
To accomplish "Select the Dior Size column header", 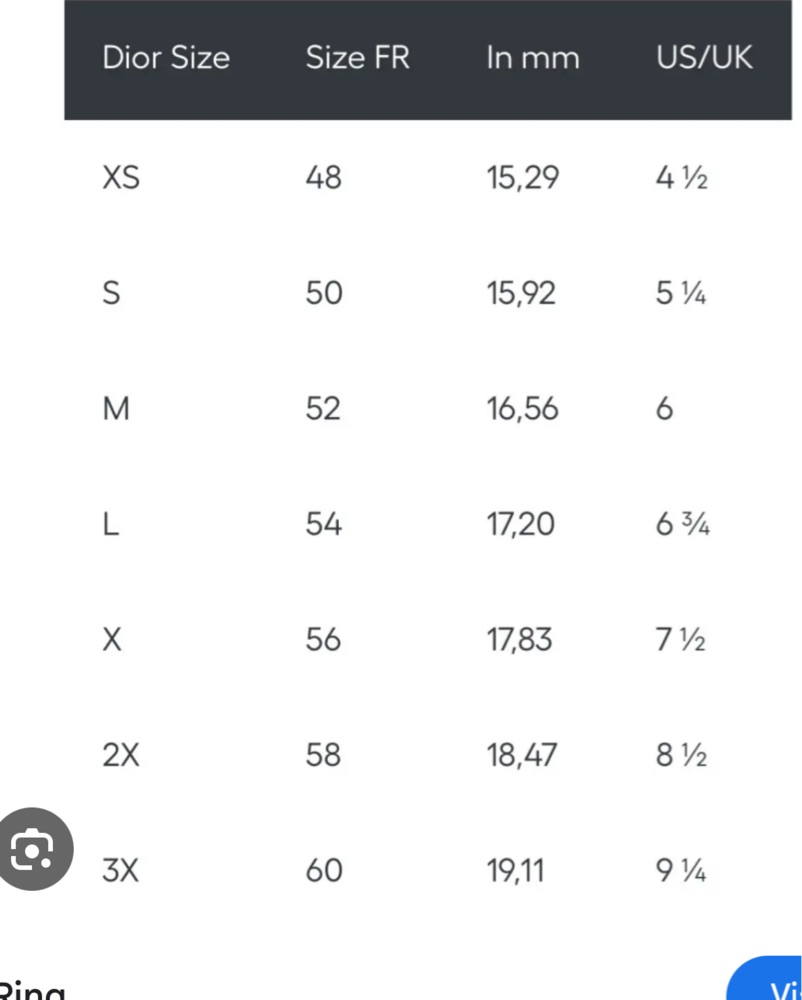I will coord(166,57).
